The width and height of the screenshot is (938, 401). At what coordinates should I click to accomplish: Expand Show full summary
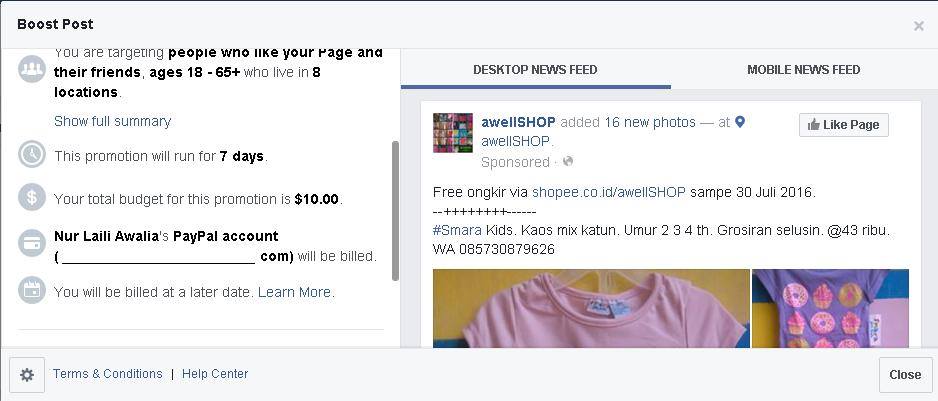click(x=112, y=121)
